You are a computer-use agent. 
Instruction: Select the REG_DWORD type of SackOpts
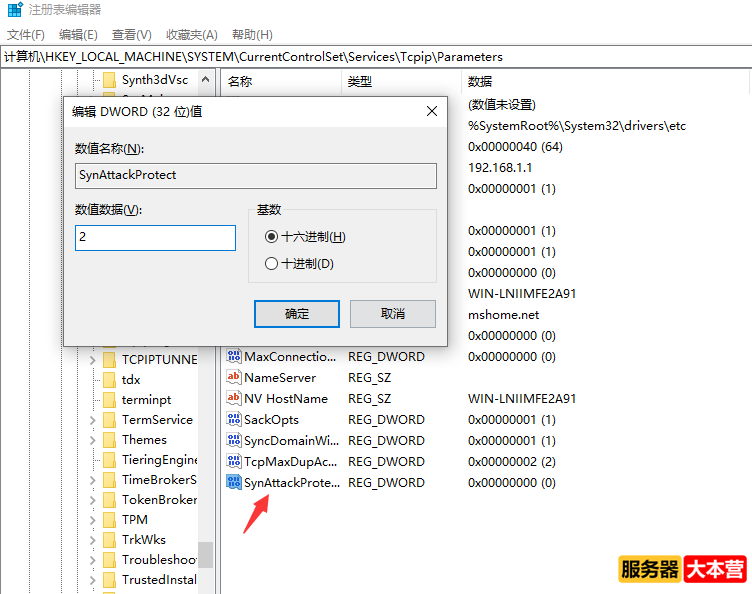pyautogui.click(x=387, y=419)
